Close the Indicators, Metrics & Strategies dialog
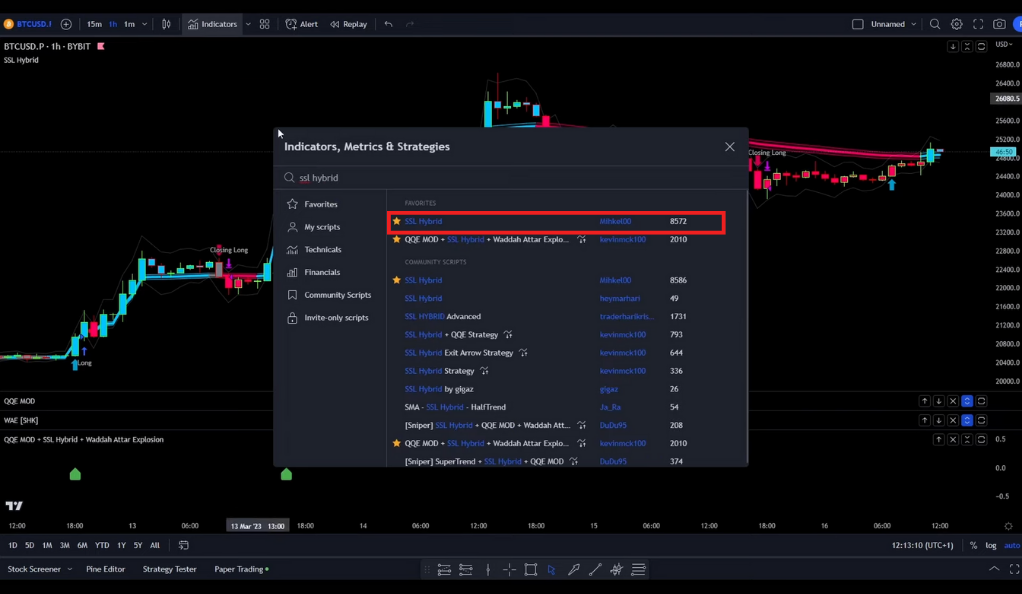Viewport: 1022px width, 594px height. pos(730,147)
